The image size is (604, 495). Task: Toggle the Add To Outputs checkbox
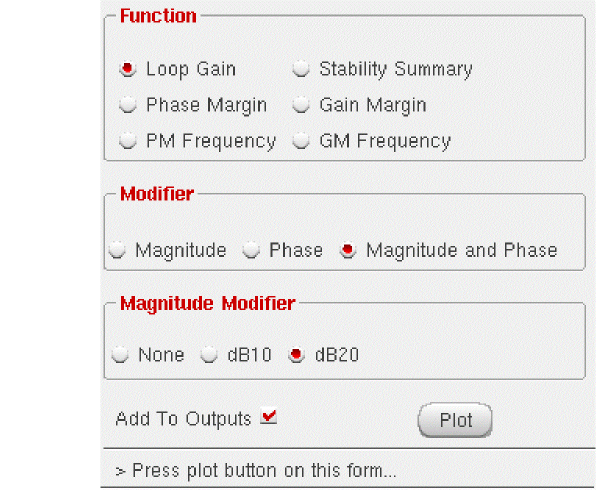click(x=268, y=419)
